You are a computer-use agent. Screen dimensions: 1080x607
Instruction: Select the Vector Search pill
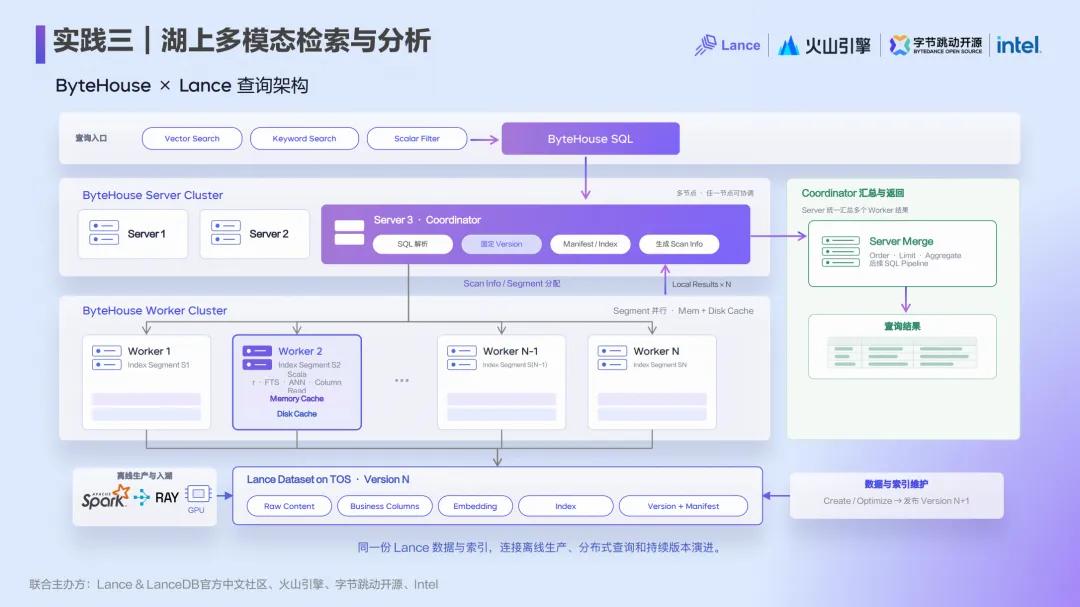point(192,138)
